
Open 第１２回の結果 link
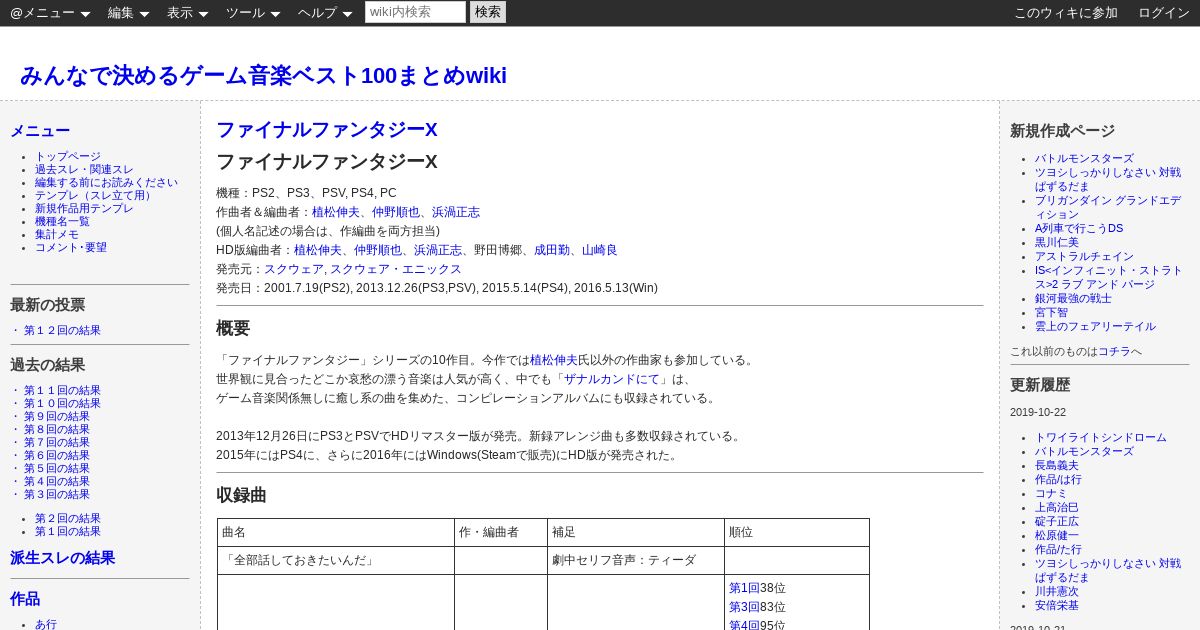(x=62, y=331)
